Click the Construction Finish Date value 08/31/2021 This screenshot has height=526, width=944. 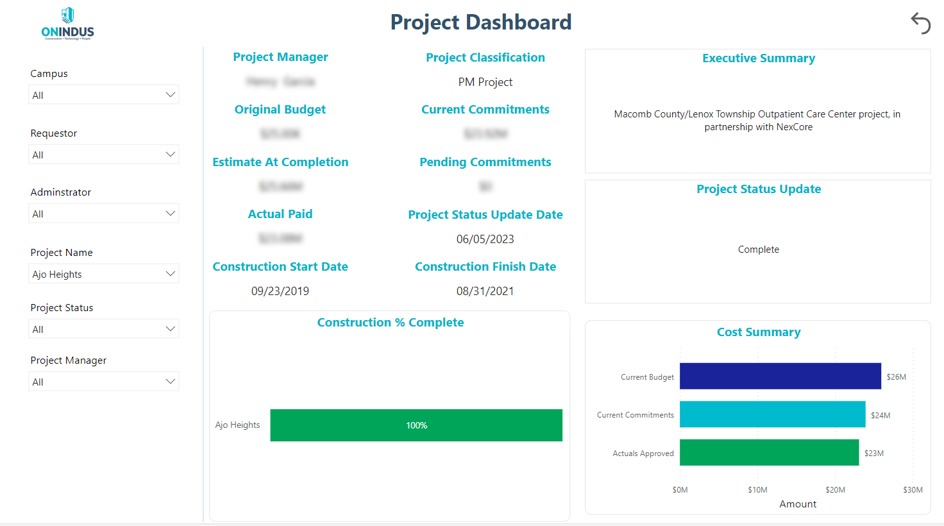point(485,291)
